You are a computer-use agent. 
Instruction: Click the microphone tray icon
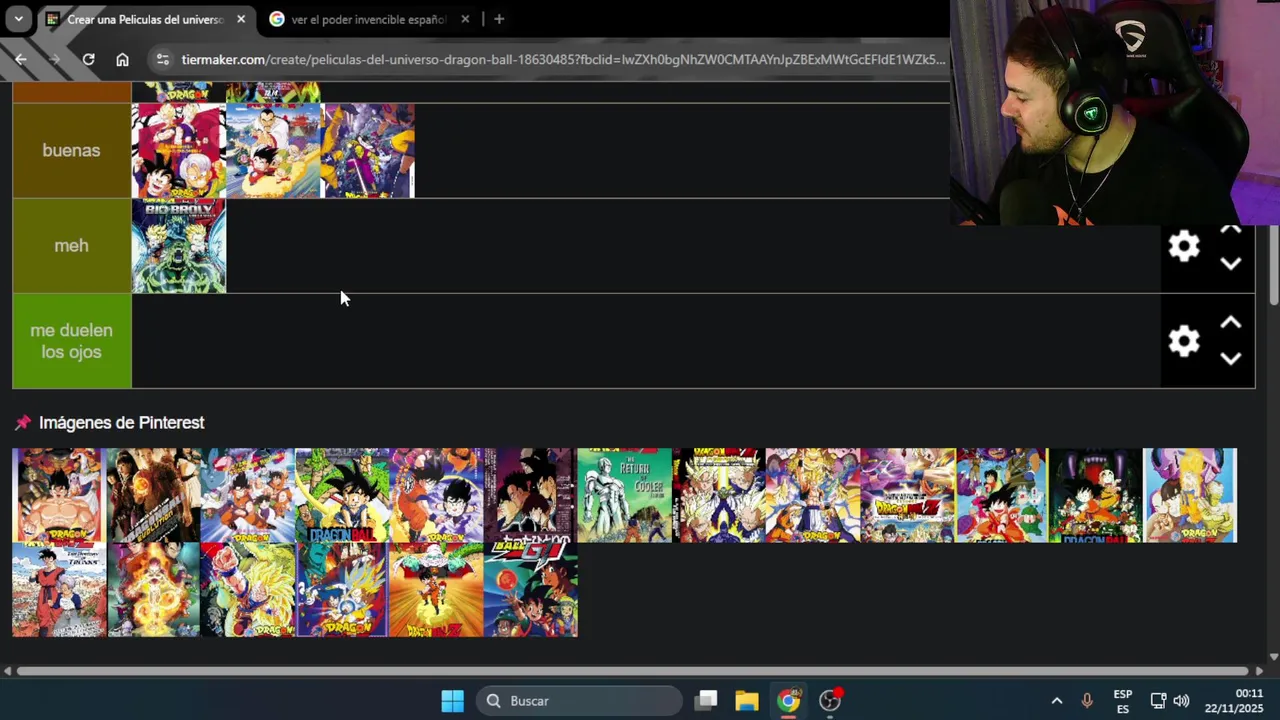click(1087, 701)
